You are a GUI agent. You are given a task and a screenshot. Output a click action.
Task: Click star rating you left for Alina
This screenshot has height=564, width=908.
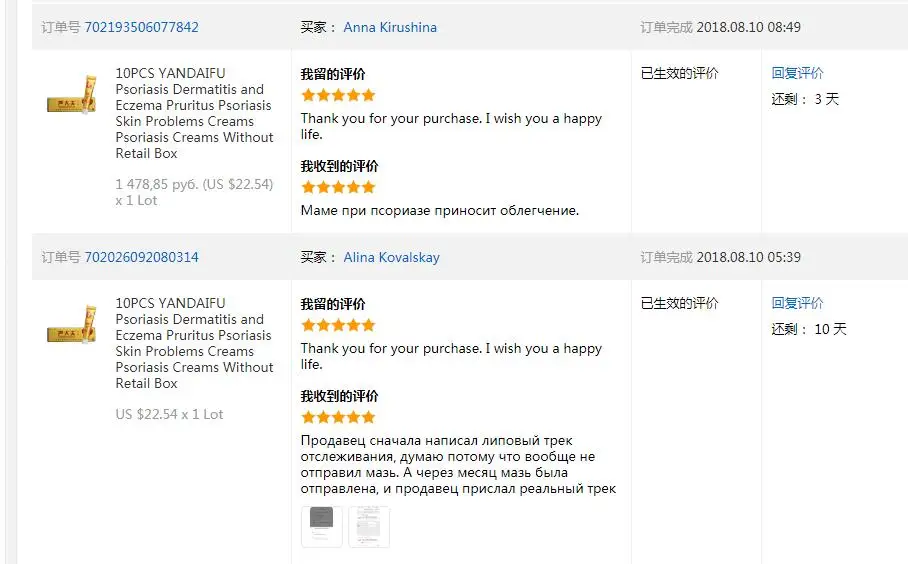point(338,325)
